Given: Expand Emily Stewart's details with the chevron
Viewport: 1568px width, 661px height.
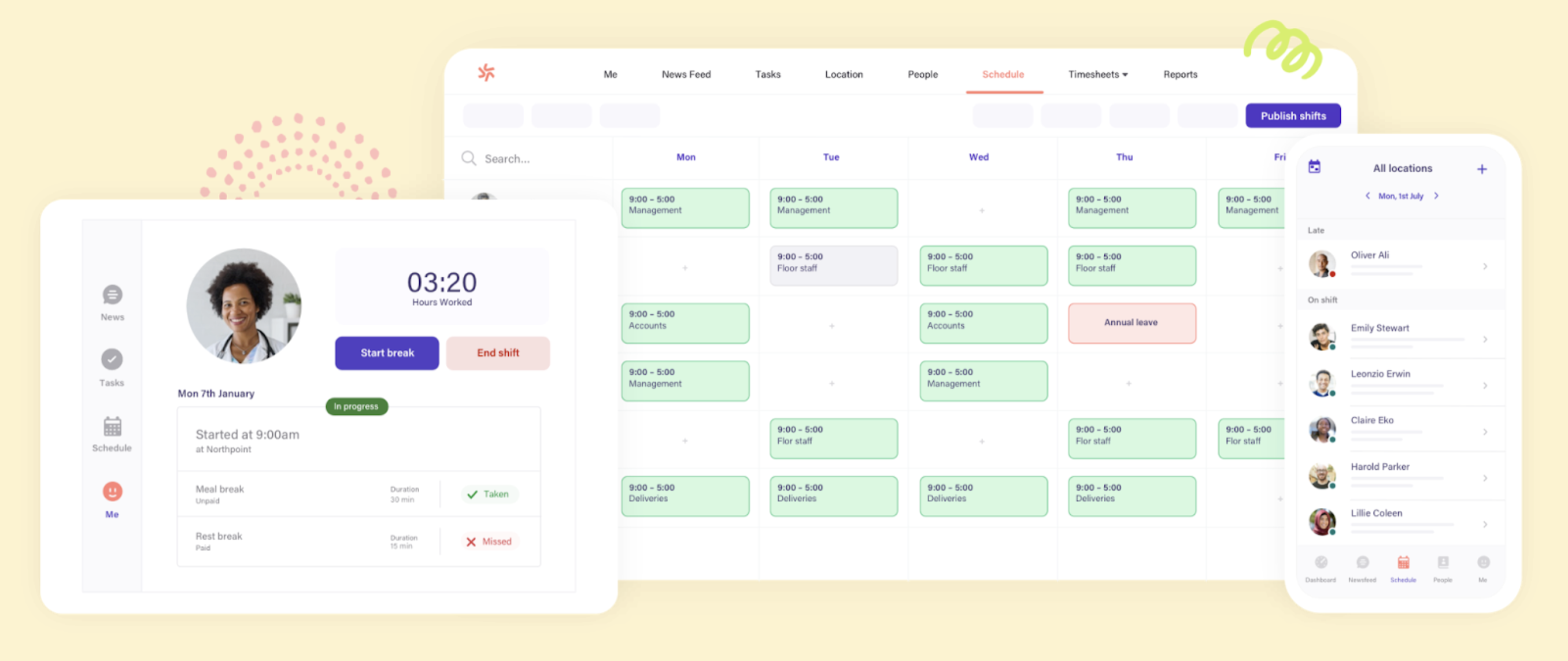Looking at the screenshot, I should tap(1486, 339).
